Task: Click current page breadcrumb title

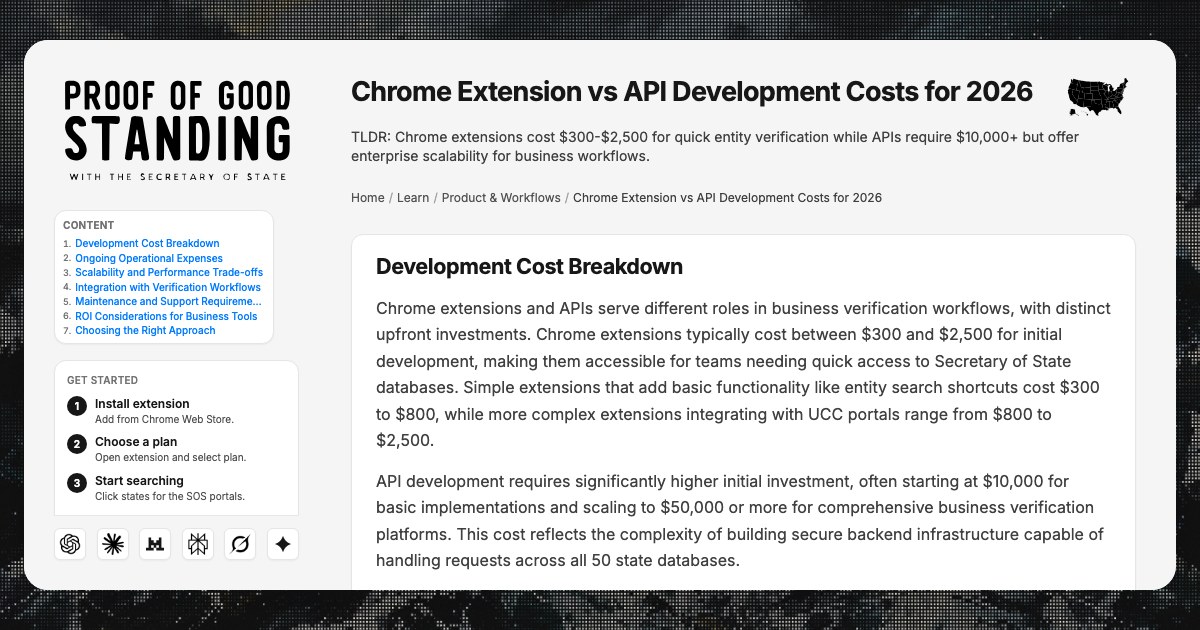Action: 727,198
